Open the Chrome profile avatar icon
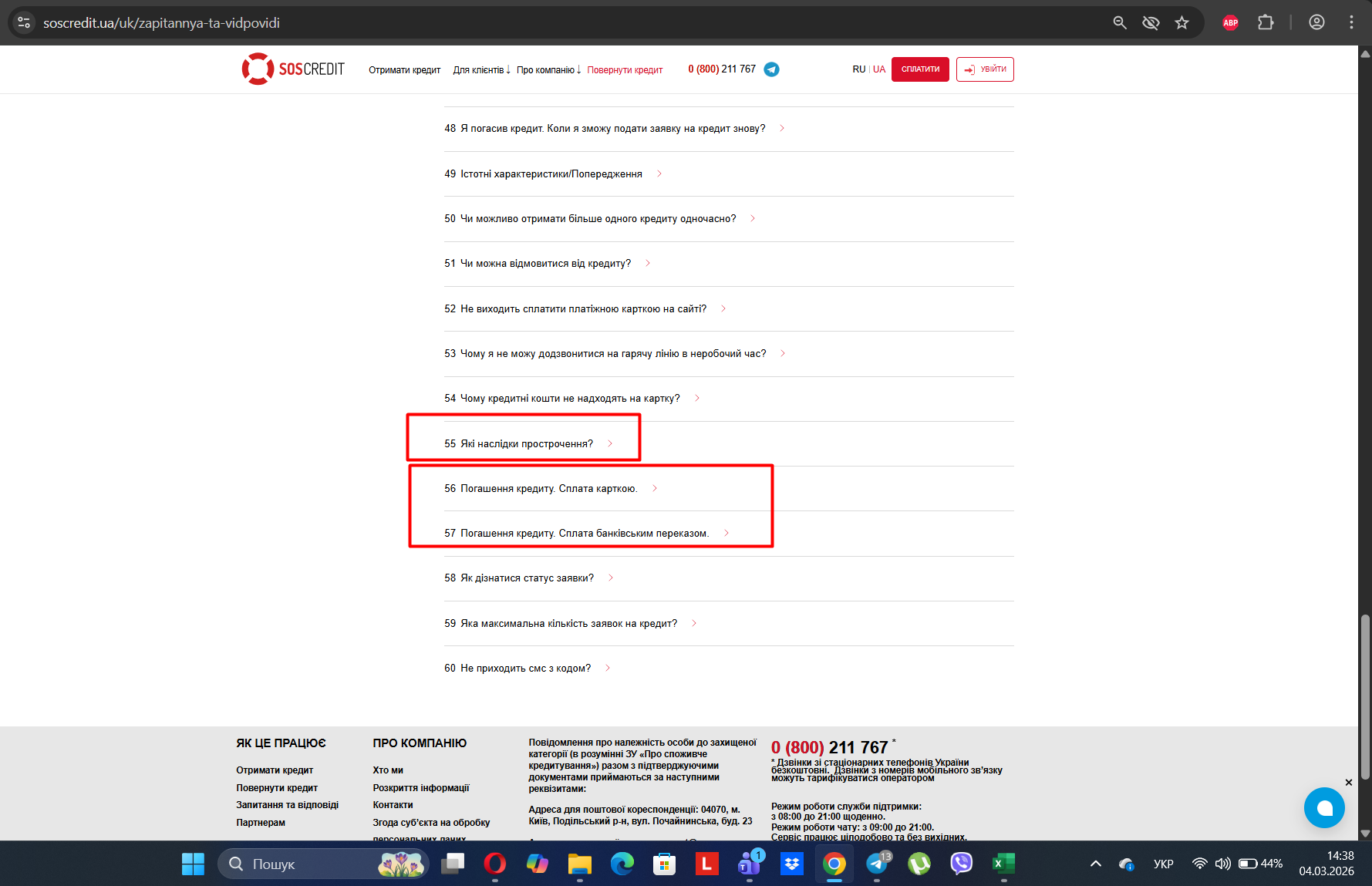 1317,23
